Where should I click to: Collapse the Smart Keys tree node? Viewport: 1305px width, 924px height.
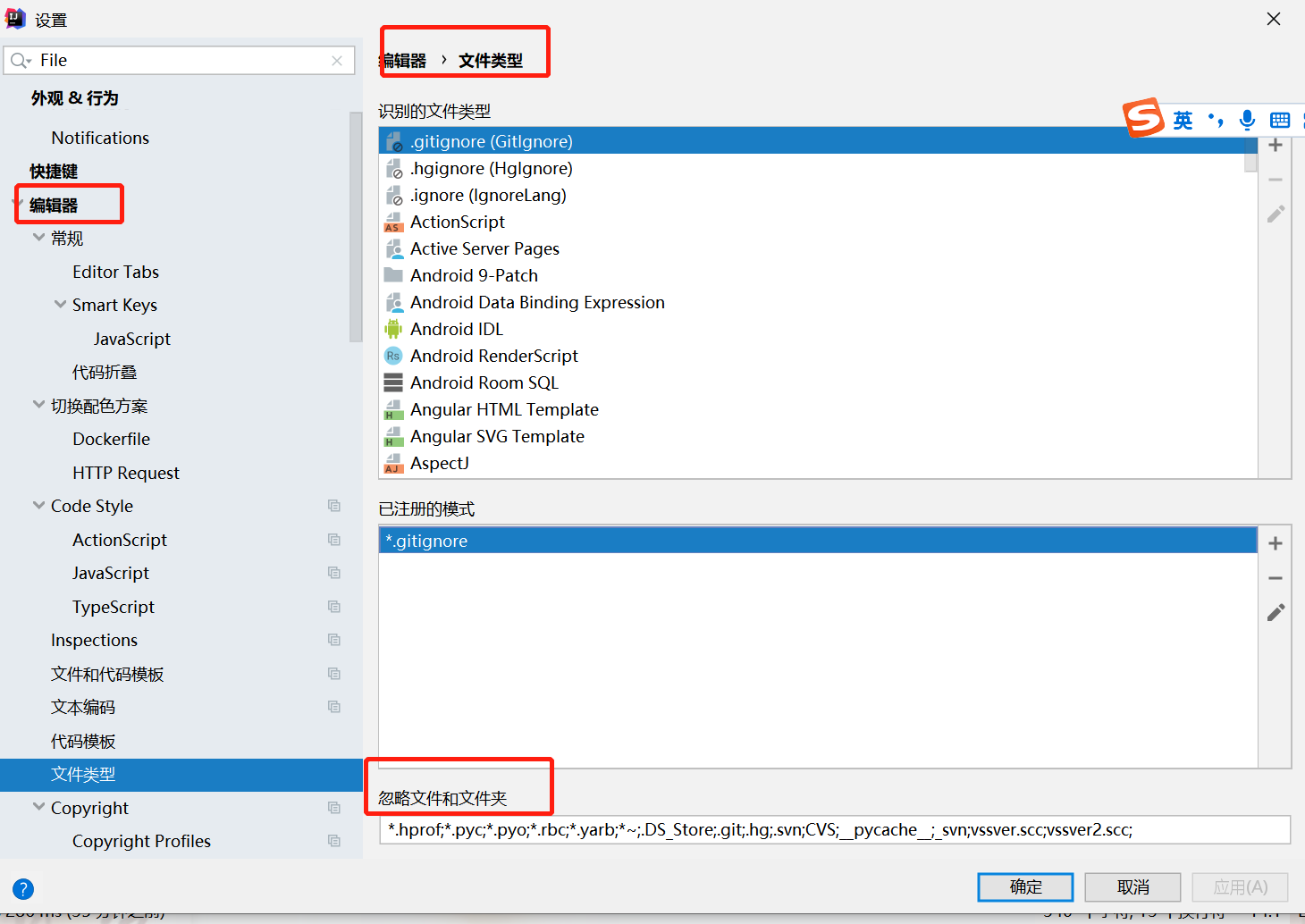coord(60,305)
